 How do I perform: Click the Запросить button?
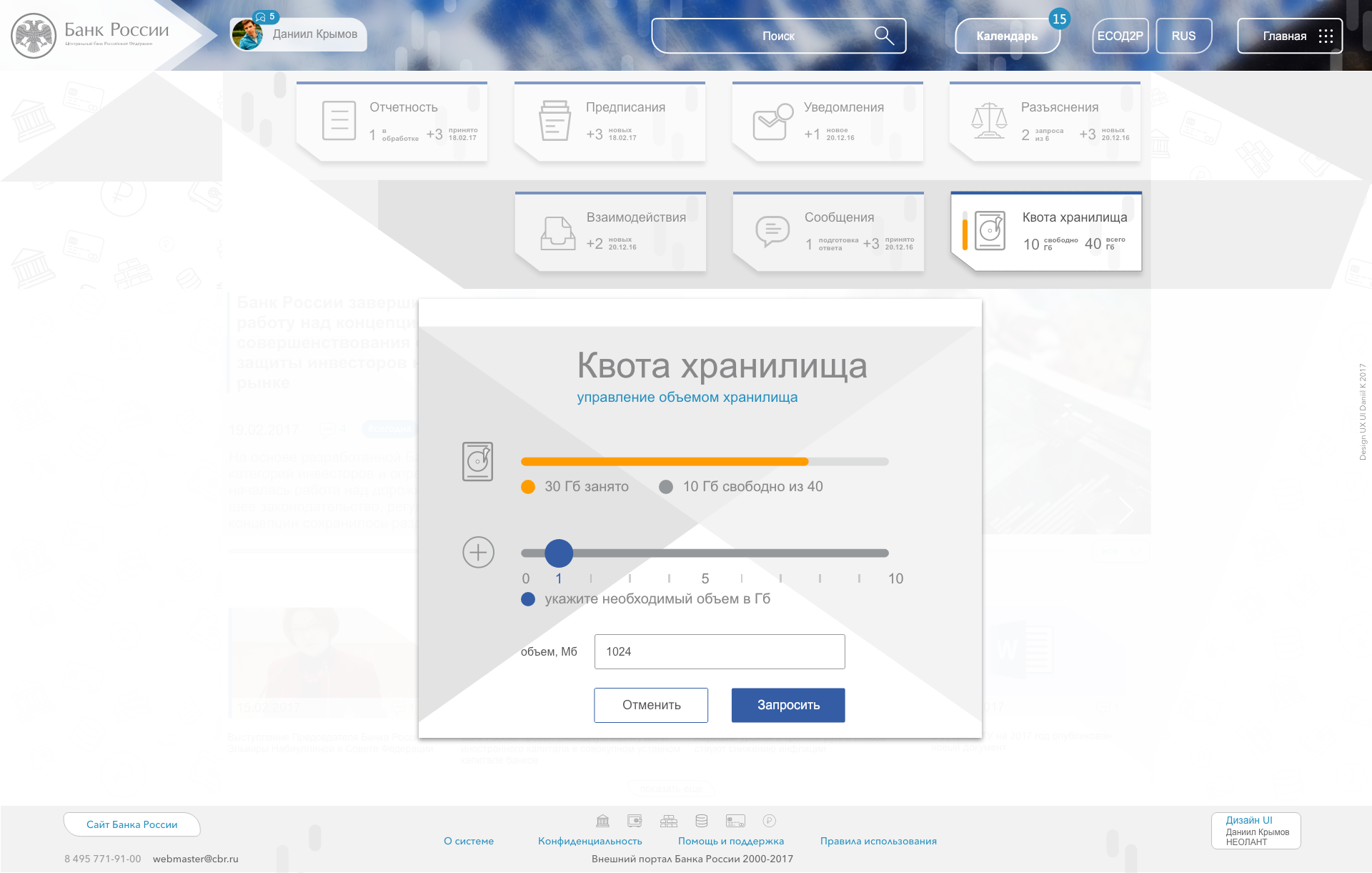click(x=788, y=705)
